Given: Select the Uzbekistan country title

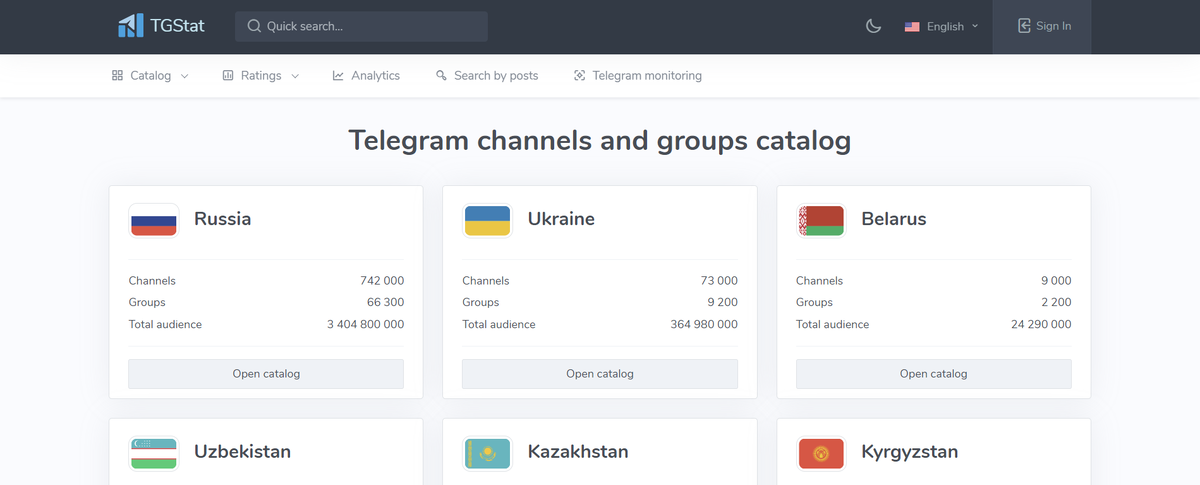Looking at the screenshot, I should 243,452.
